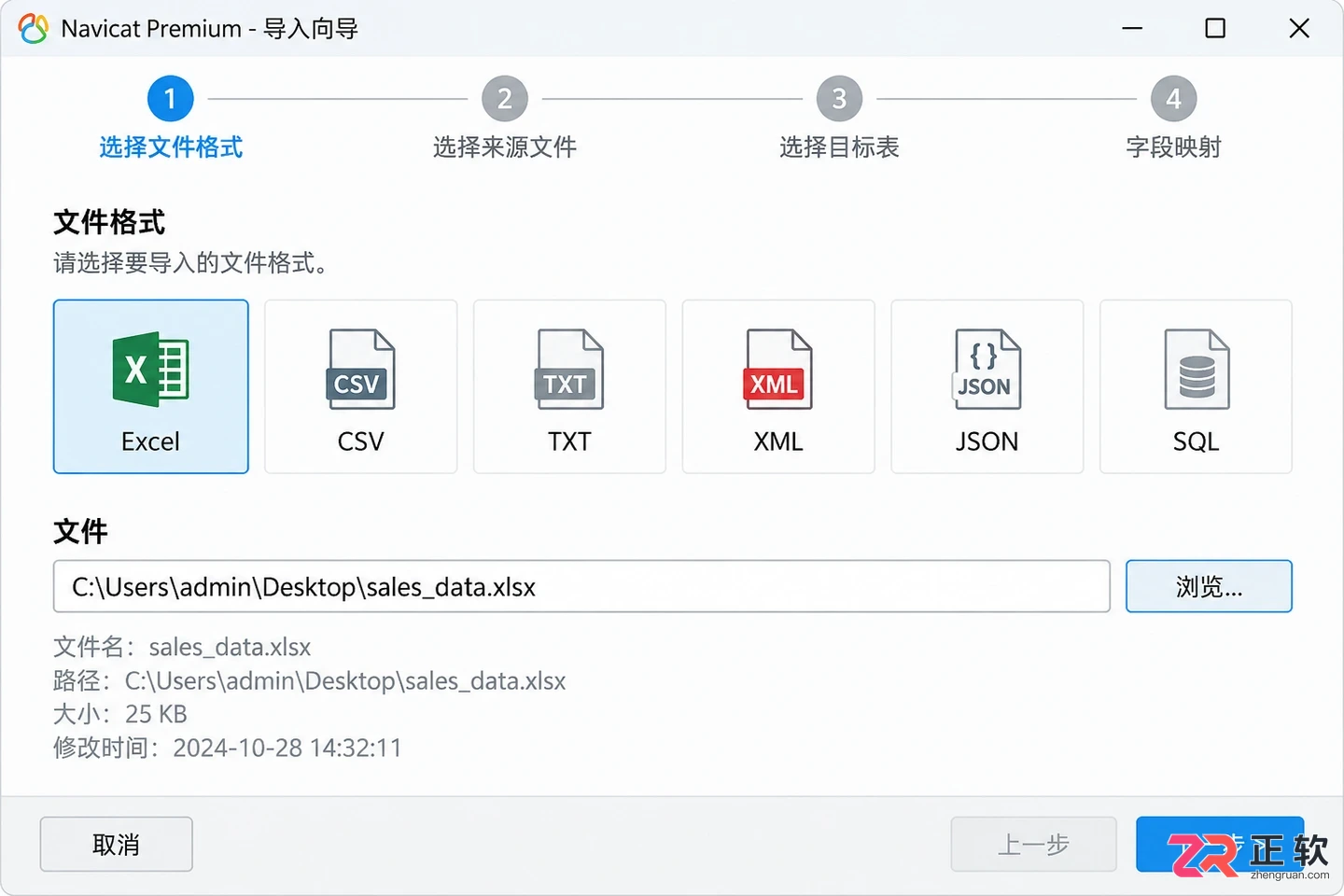The image size is (1344, 896).
Task: Click the 文件格式 section heading
Action: click(109, 222)
